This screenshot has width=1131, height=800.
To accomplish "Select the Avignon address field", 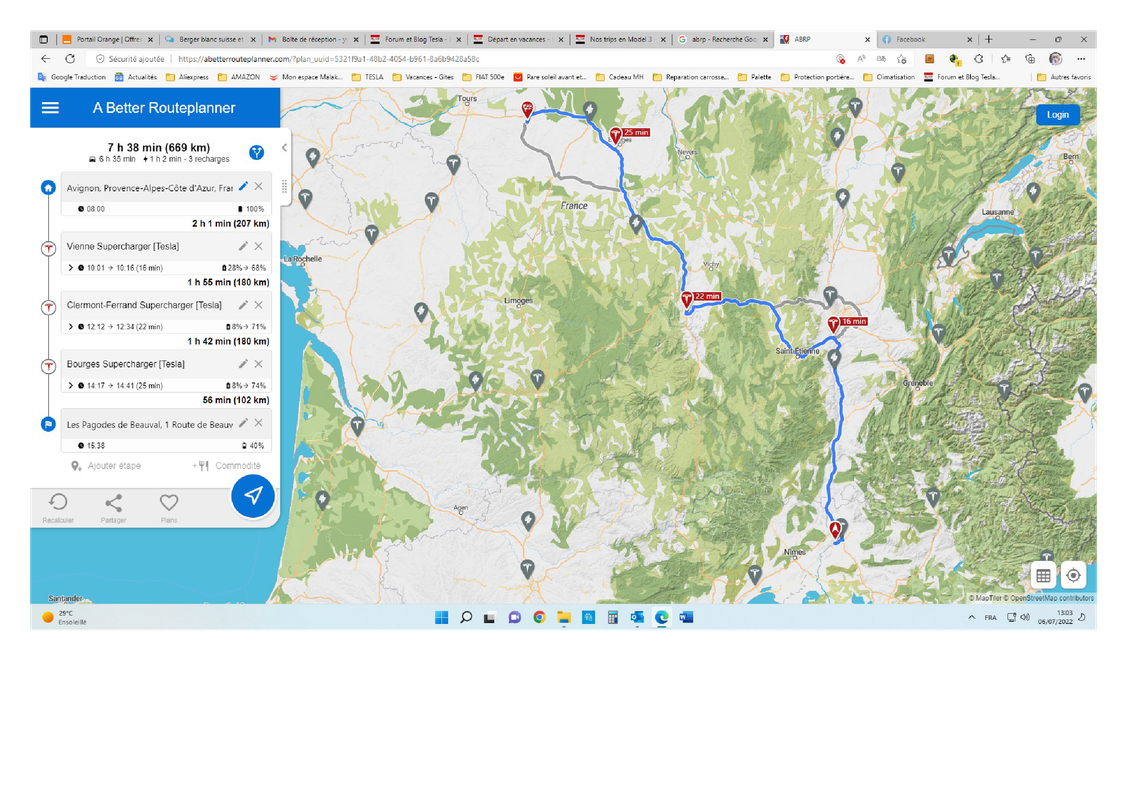I will pyautogui.click(x=149, y=188).
